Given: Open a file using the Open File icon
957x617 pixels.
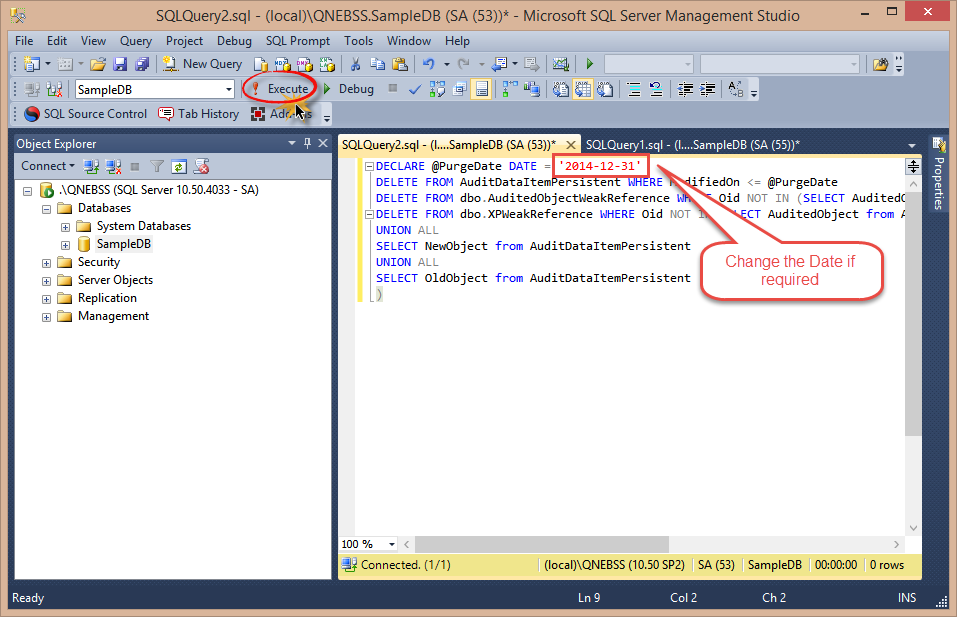Looking at the screenshot, I should pos(99,65).
